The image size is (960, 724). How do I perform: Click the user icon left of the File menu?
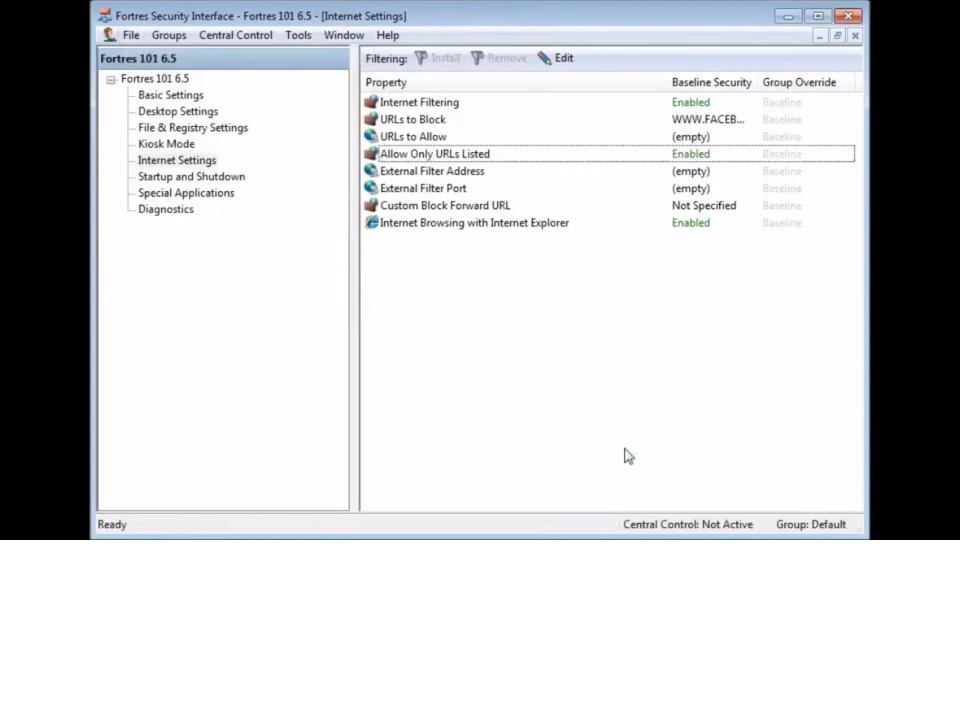pyautogui.click(x=110, y=35)
